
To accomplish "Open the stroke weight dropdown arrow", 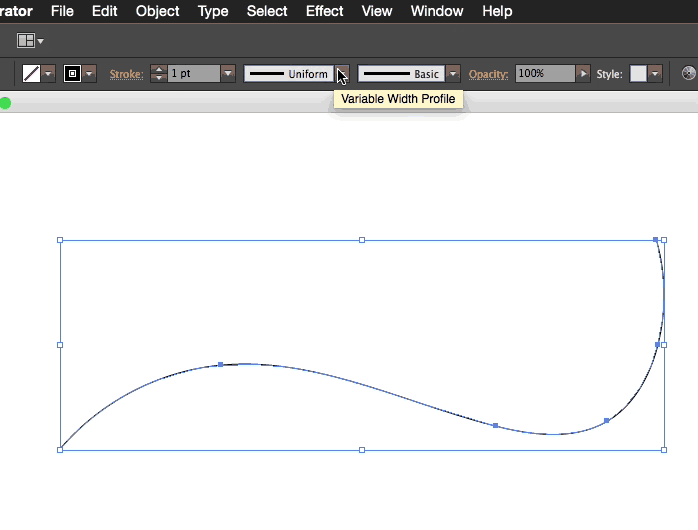I will tap(228, 73).
